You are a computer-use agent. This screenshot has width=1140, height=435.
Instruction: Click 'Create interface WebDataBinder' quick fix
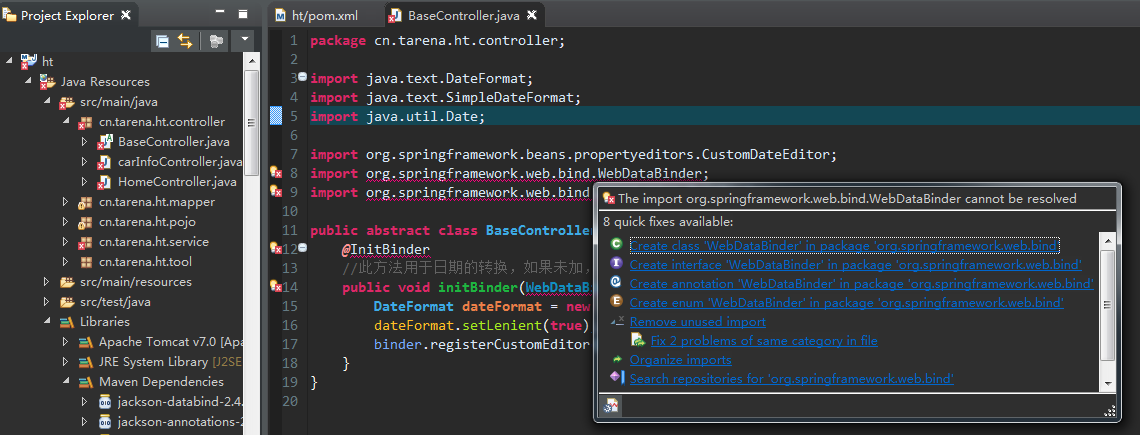856,264
